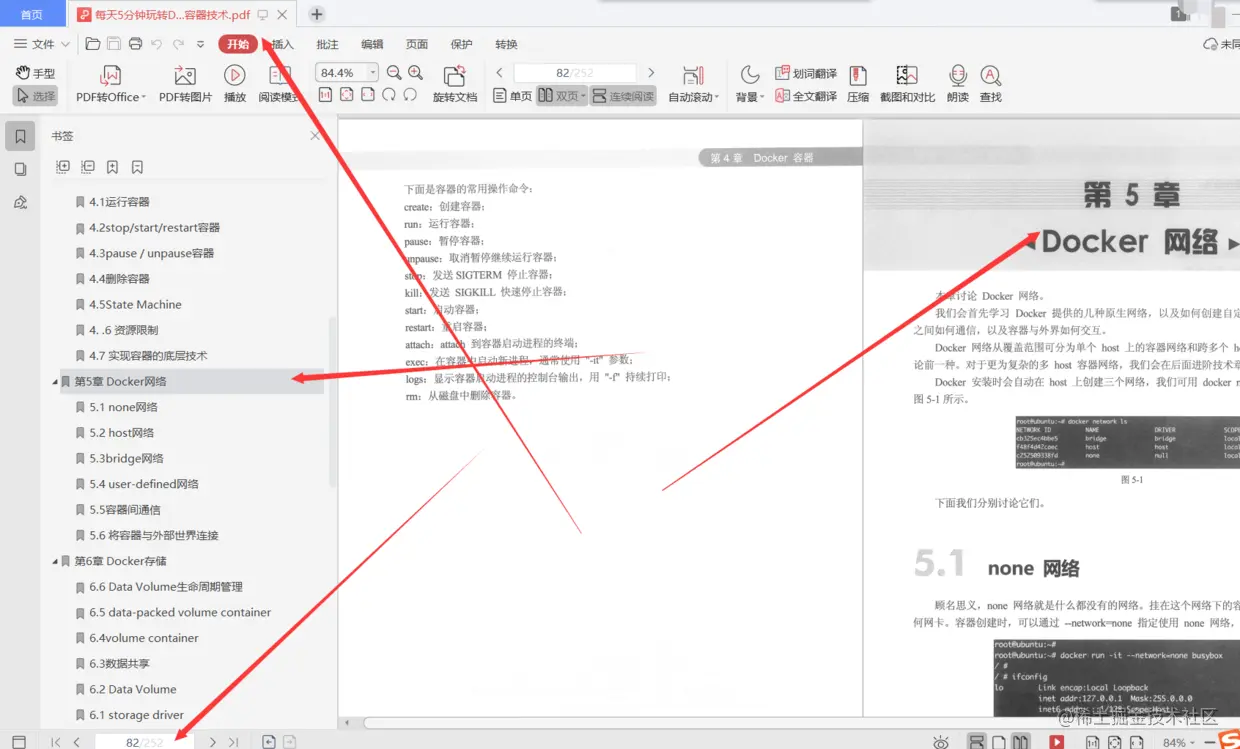
Task: Select the 手型 hand tool
Action: [36, 73]
